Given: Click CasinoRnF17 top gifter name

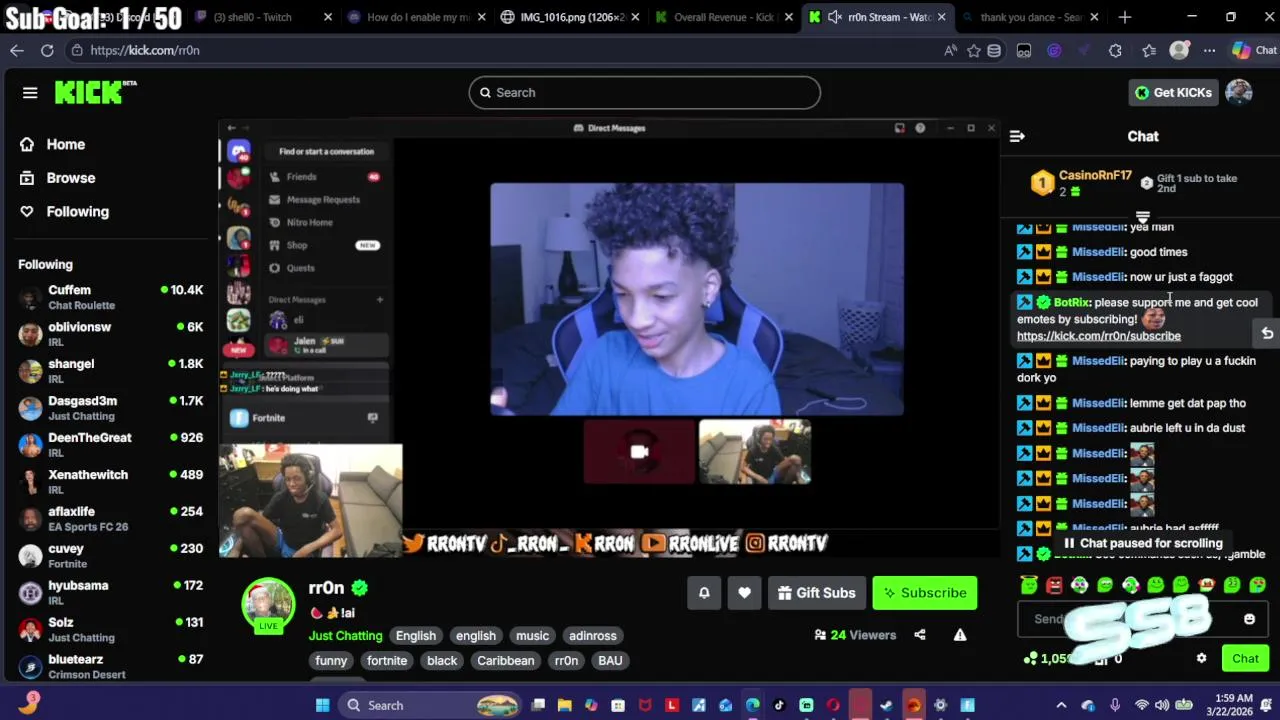Looking at the screenshot, I should click(1095, 176).
